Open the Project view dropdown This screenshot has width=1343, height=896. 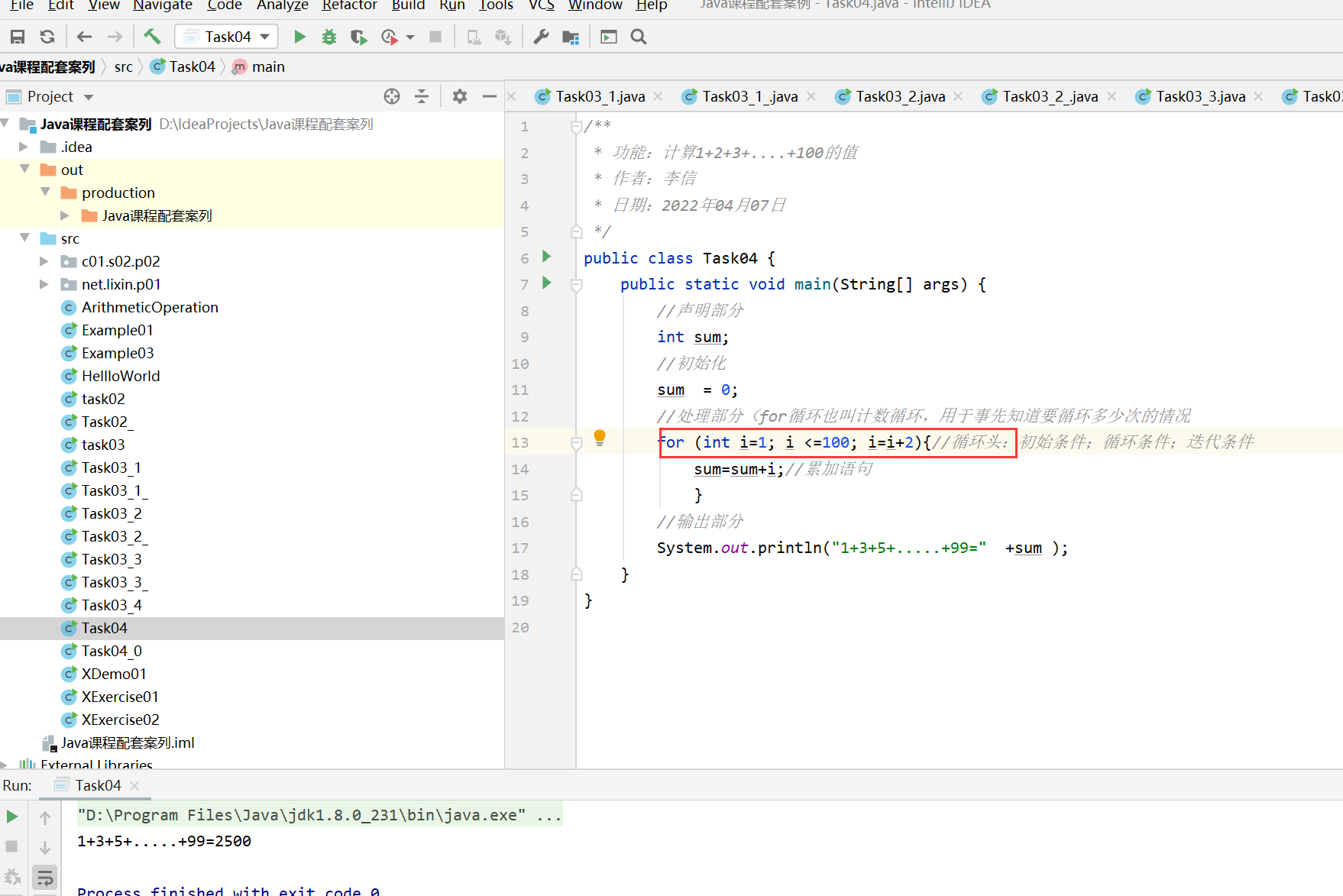click(x=89, y=97)
